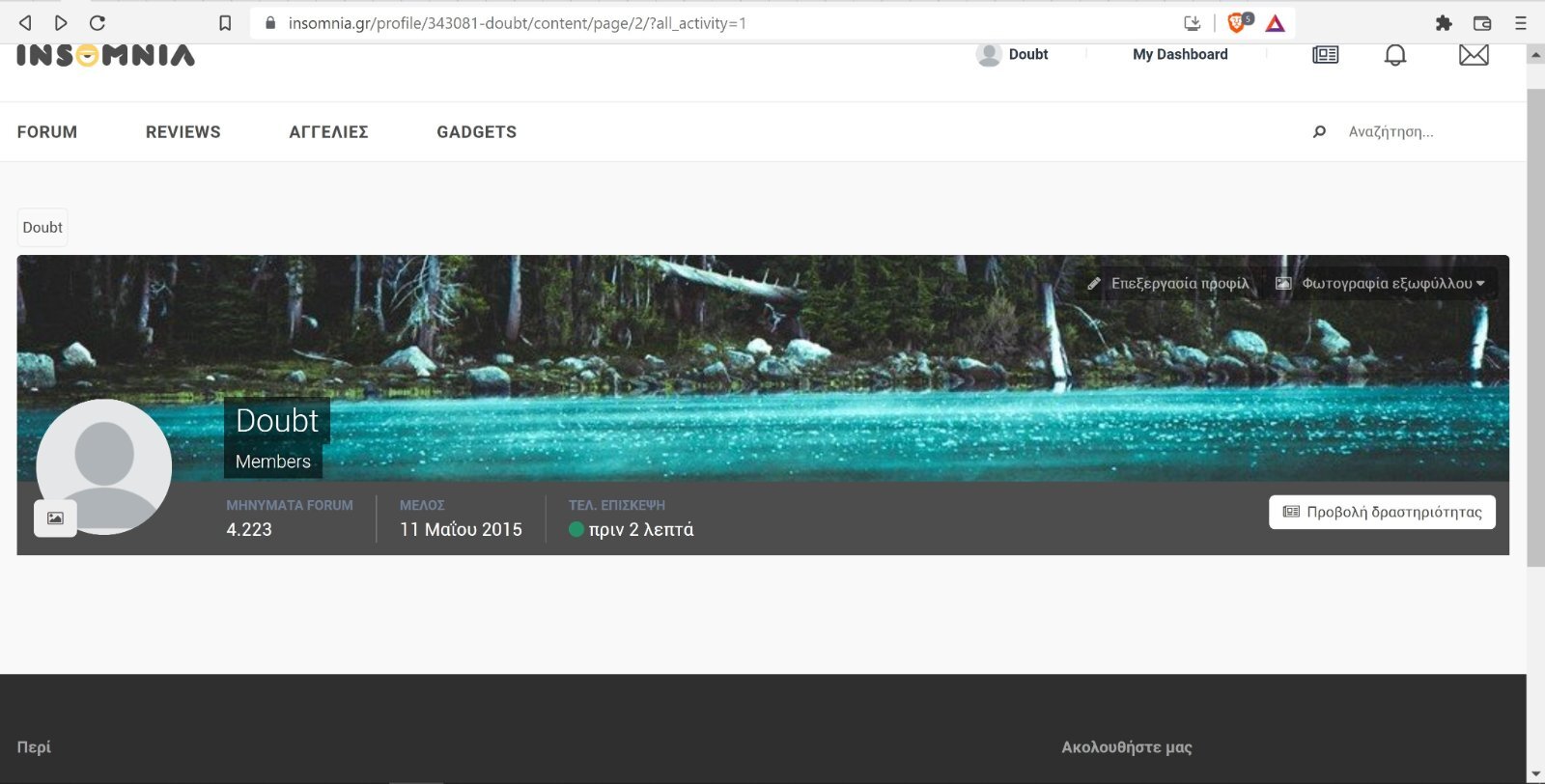Screen dimensions: 1545x784
Task: Open My Dashboard
Action: (x=1180, y=55)
